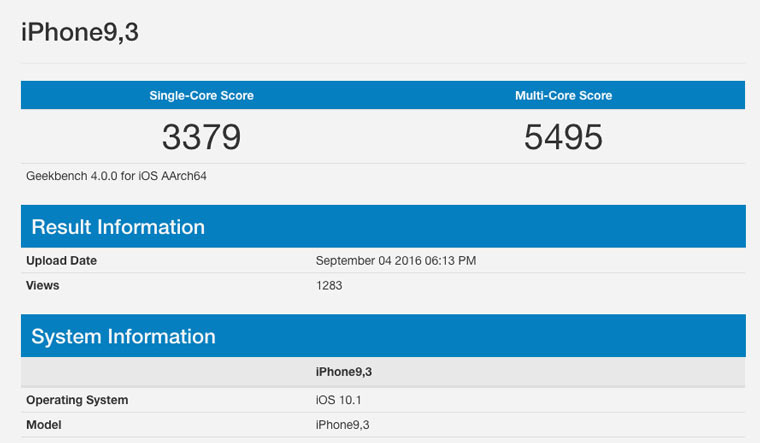Click the iPhone9,3 value in Model row

coord(342,425)
